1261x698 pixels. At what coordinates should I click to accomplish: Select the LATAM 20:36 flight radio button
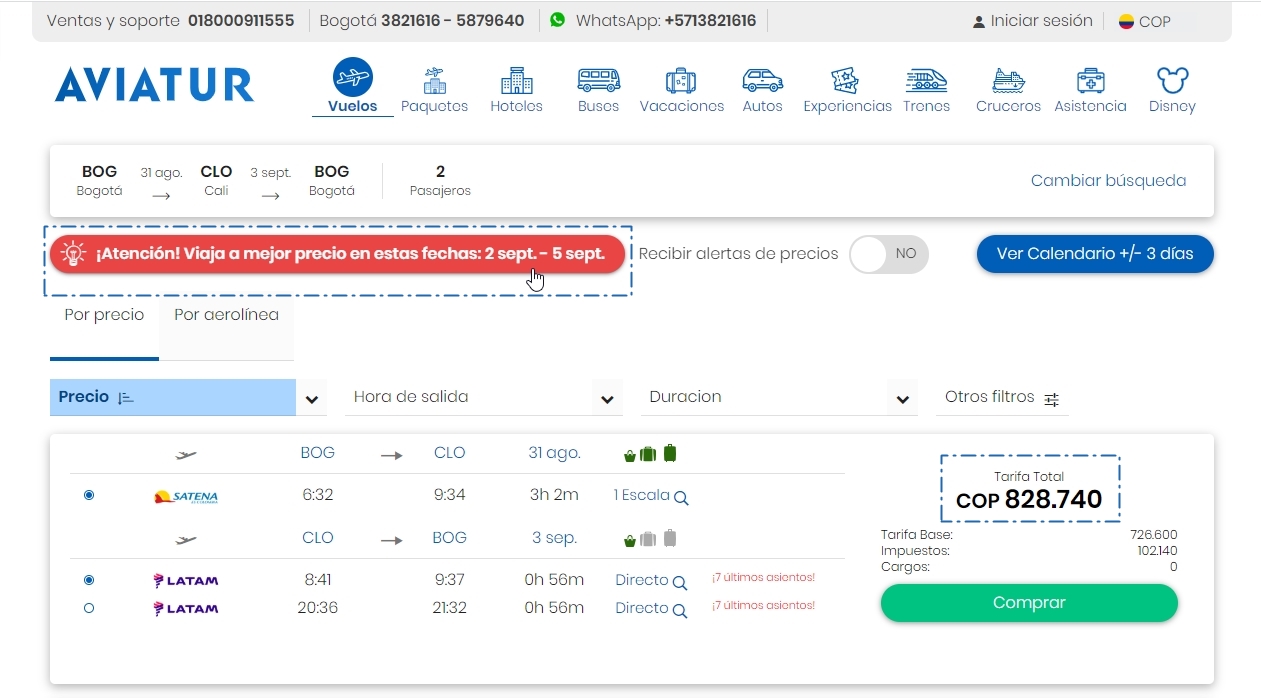click(x=89, y=608)
